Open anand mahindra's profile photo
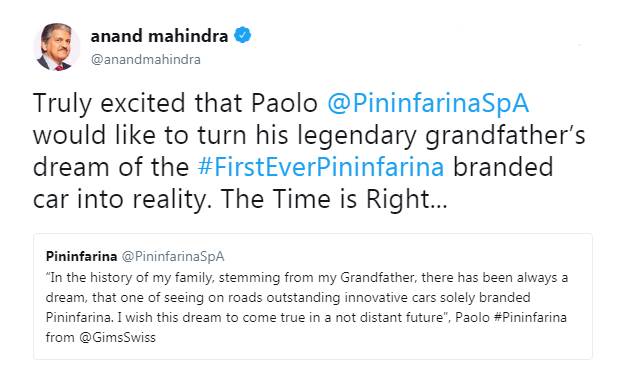 (57, 47)
